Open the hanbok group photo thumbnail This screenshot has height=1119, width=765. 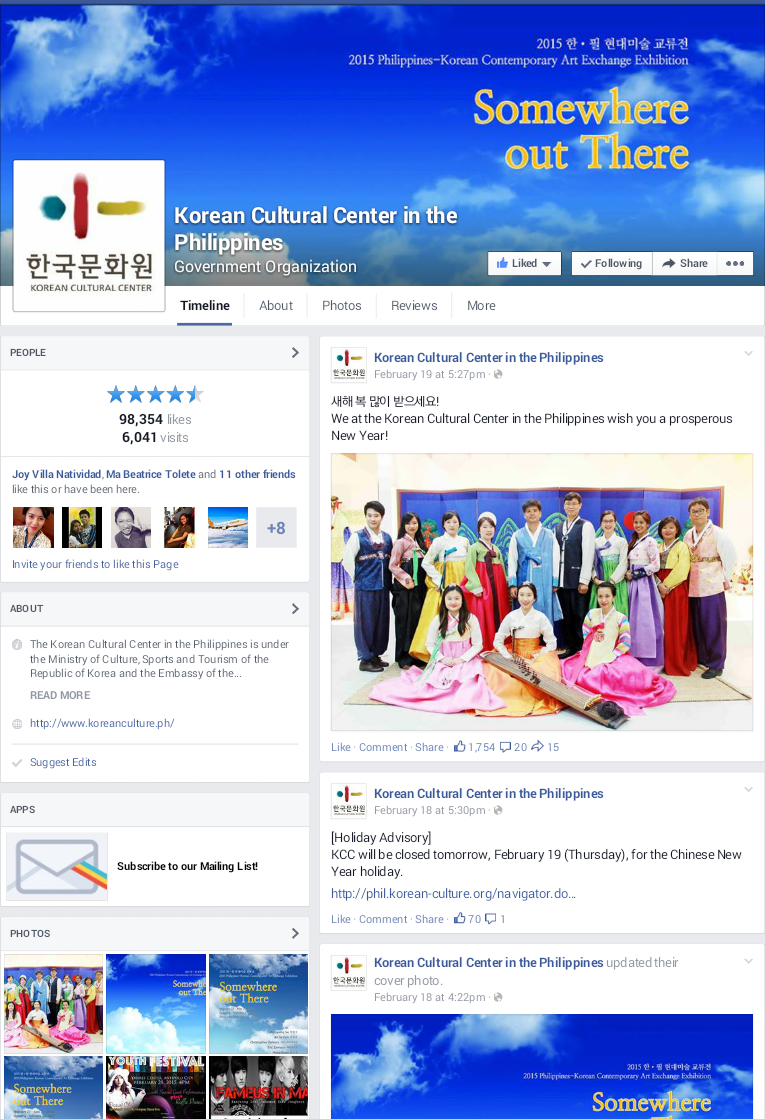[x=54, y=1003]
